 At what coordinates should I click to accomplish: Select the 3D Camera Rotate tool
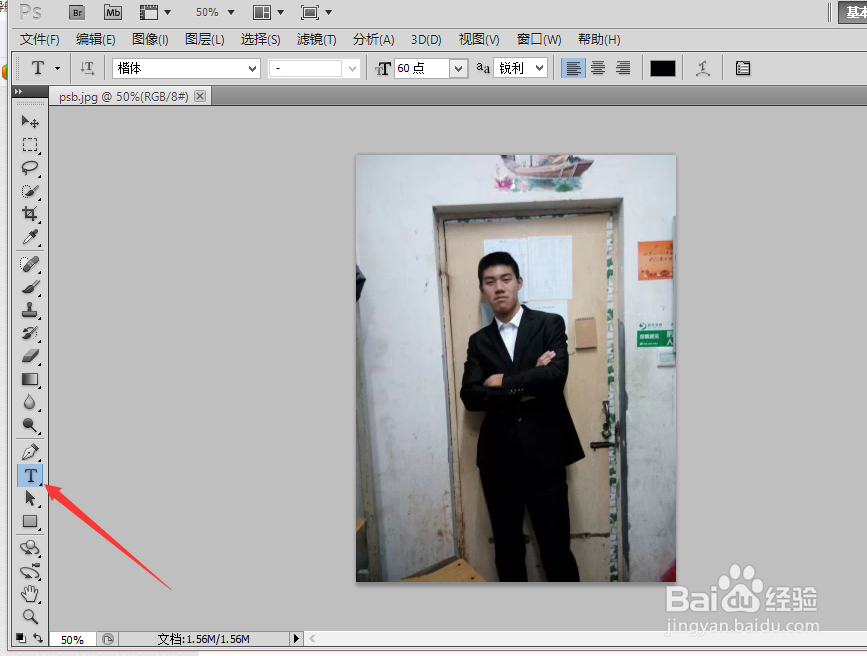(30, 571)
